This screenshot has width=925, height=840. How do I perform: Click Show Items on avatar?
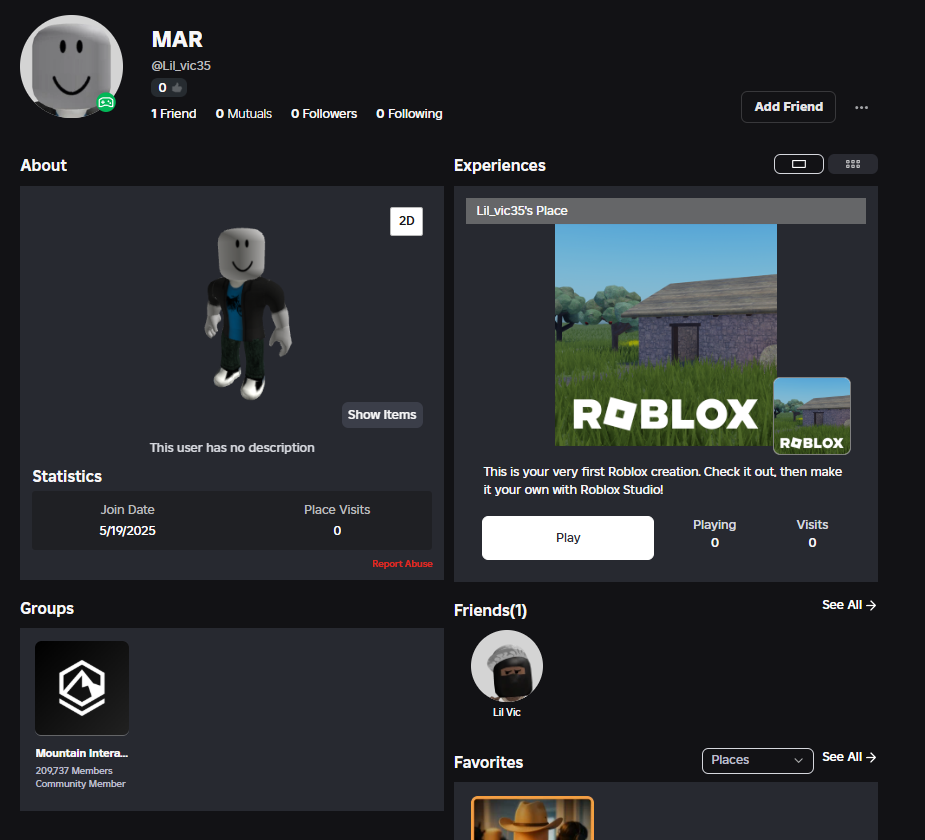(382, 415)
